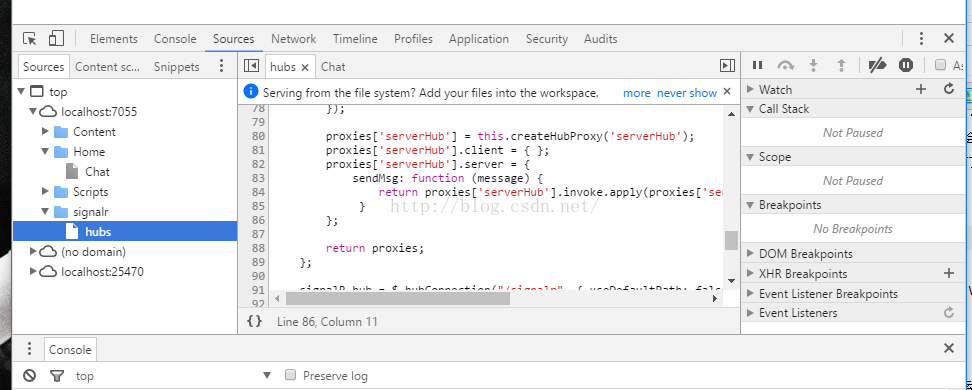Click the Step out of function icon
972x390 pixels.
coord(841,65)
